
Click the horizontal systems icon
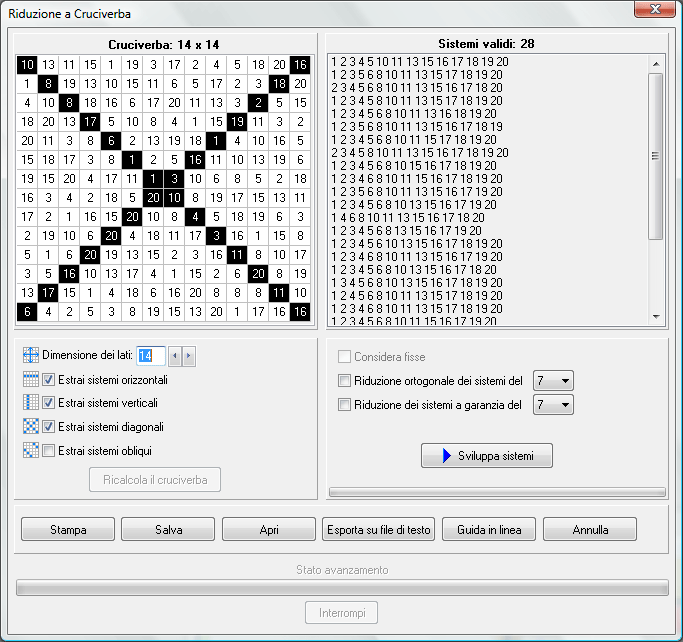click(30, 380)
